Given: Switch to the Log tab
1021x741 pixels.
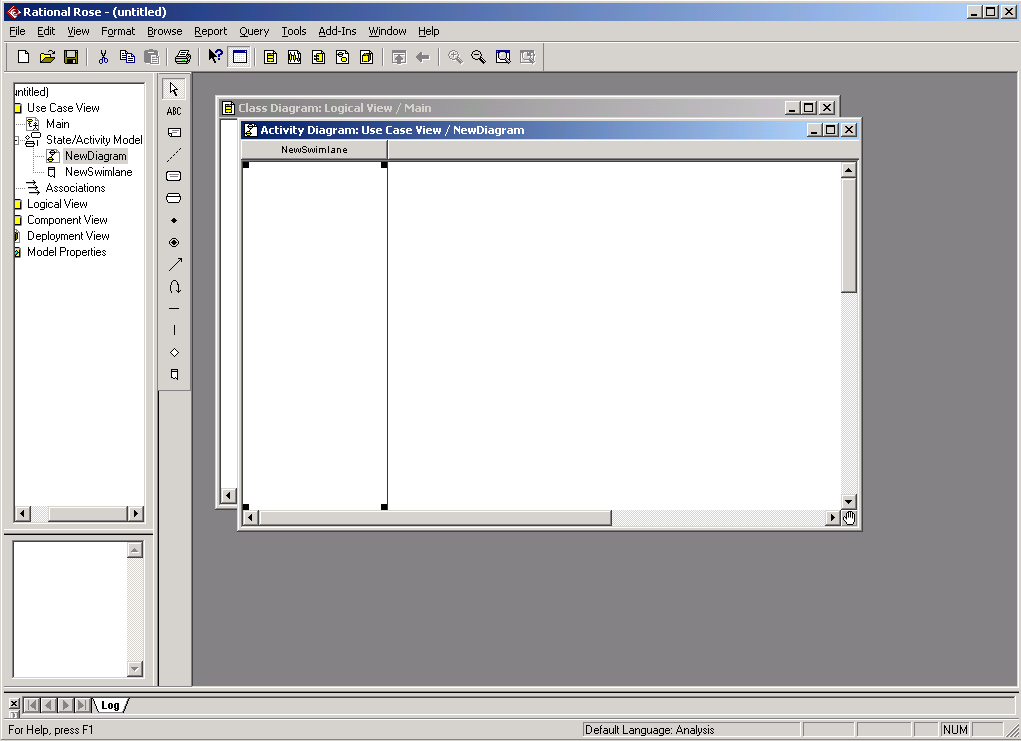Looking at the screenshot, I should [x=110, y=705].
